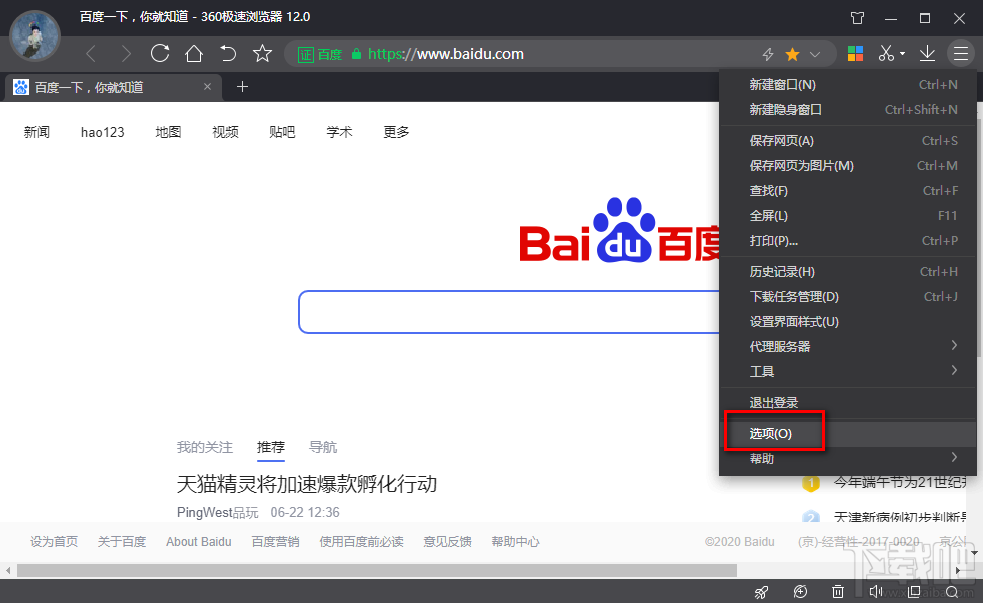This screenshot has width=983, height=603.
Task: Open the hao123 link
Action: (x=102, y=131)
